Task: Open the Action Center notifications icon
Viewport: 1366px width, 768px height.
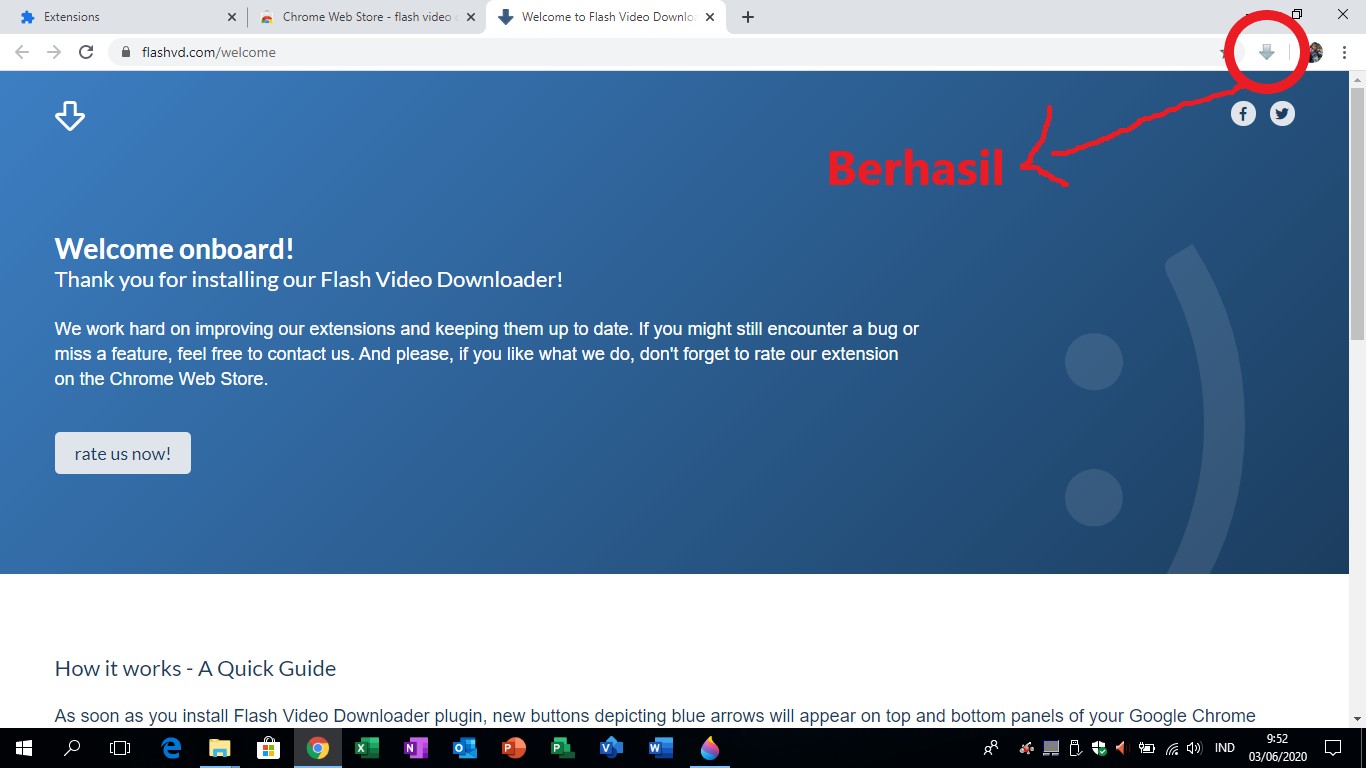Action: pos(1333,748)
